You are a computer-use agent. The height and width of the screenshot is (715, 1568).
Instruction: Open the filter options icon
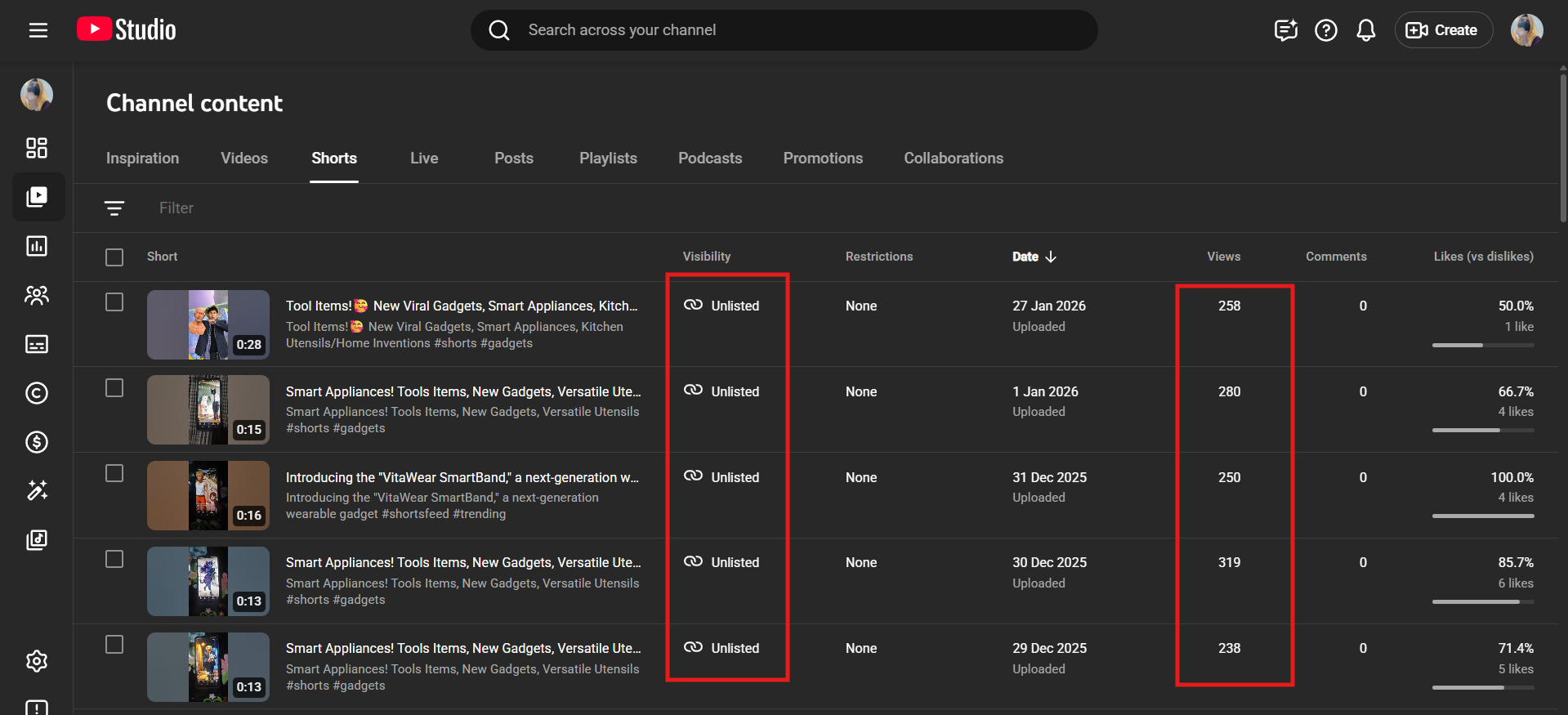click(x=114, y=208)
